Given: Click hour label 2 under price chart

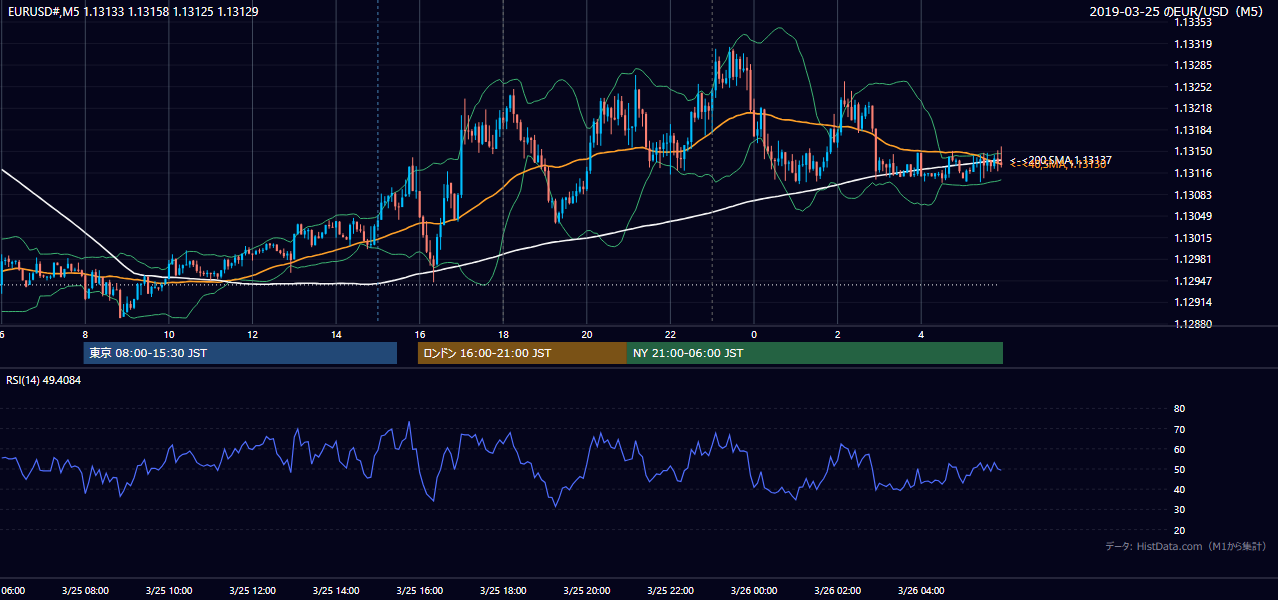Looking at the screenshot, I should point(838,334).
